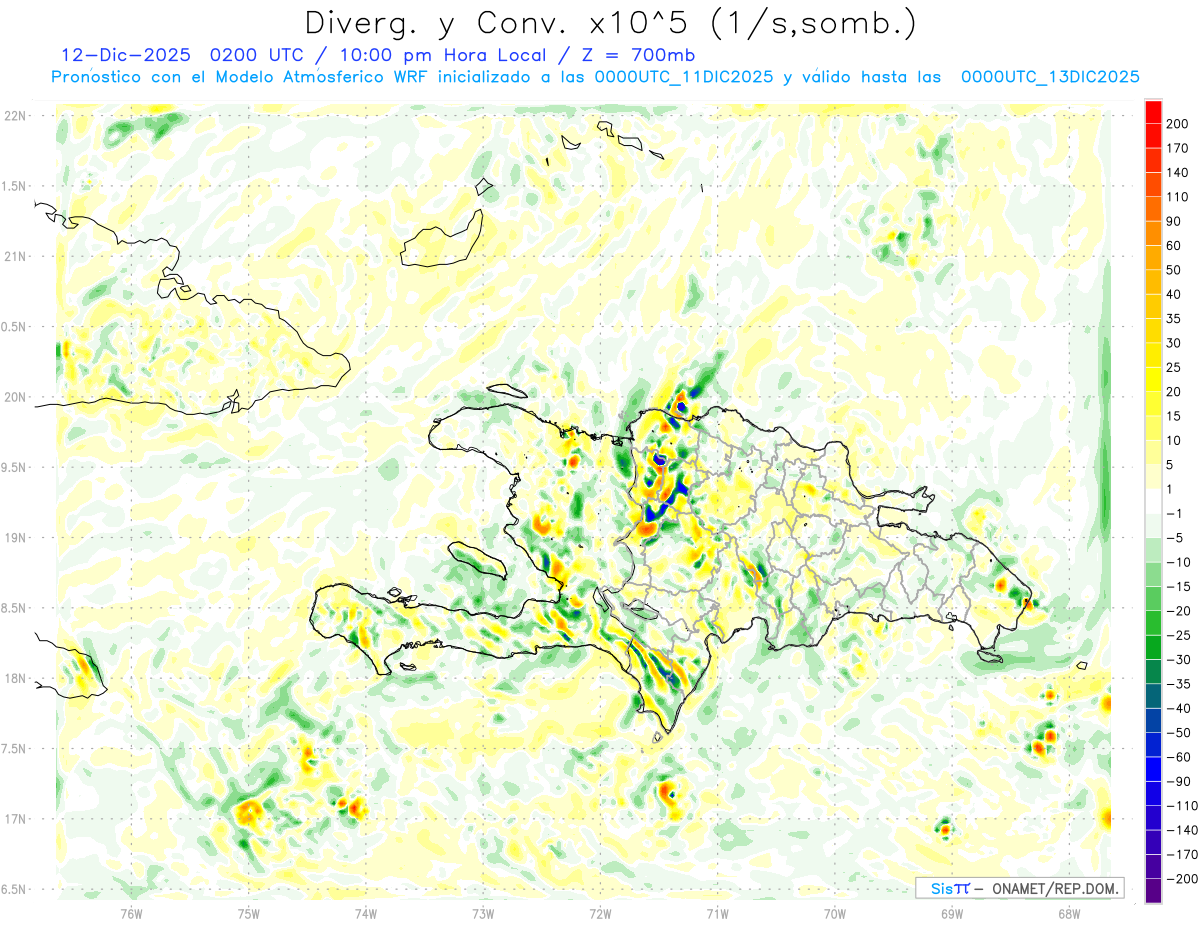The height and width of the screenshot is (927, 1200).
Task: Click the '72W' longitude label
Action: coord(600,913)
